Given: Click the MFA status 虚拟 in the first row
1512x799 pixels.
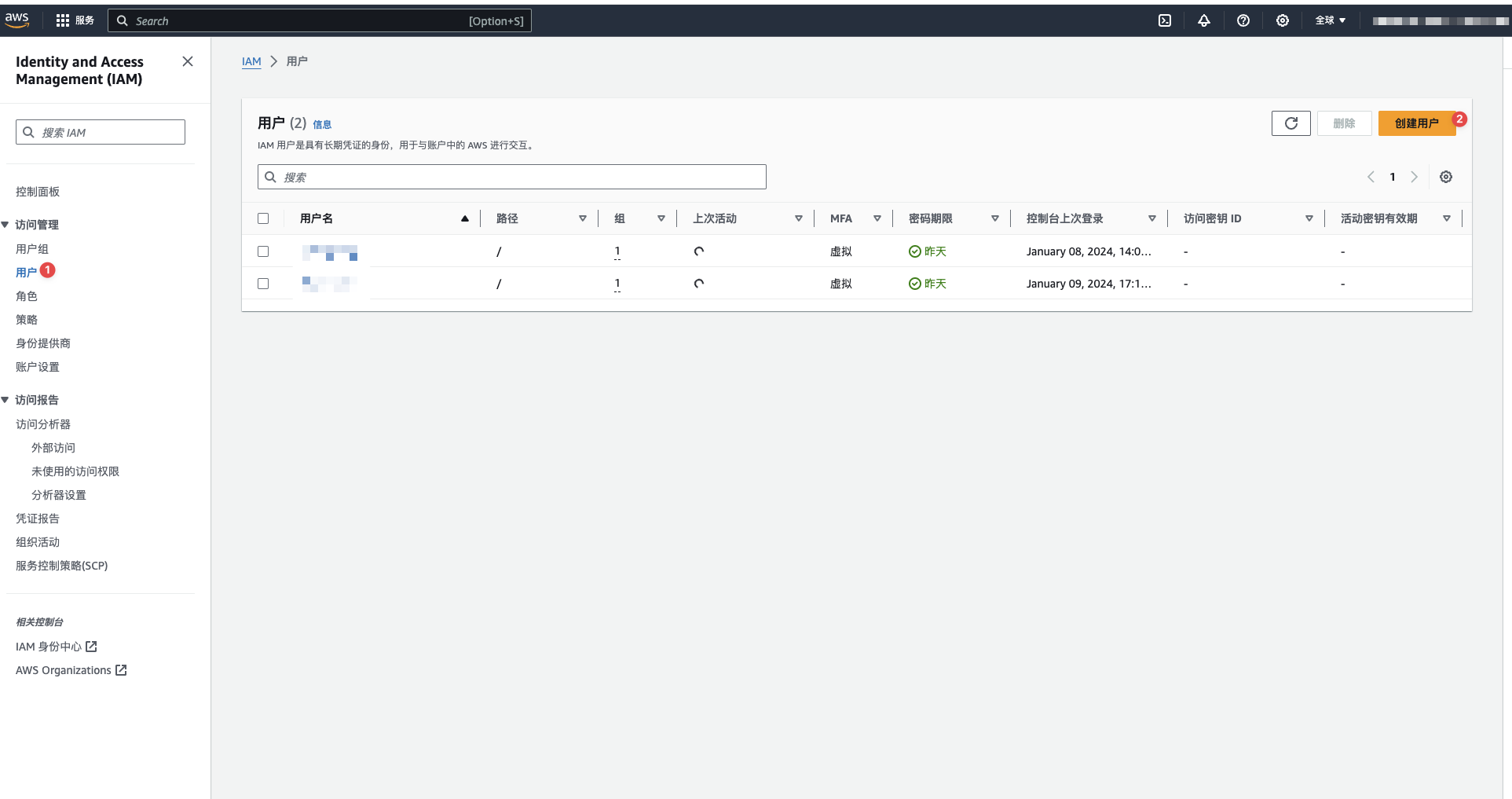Looking at the screenshot, I should pyautogui.click(x=841, y=251).
